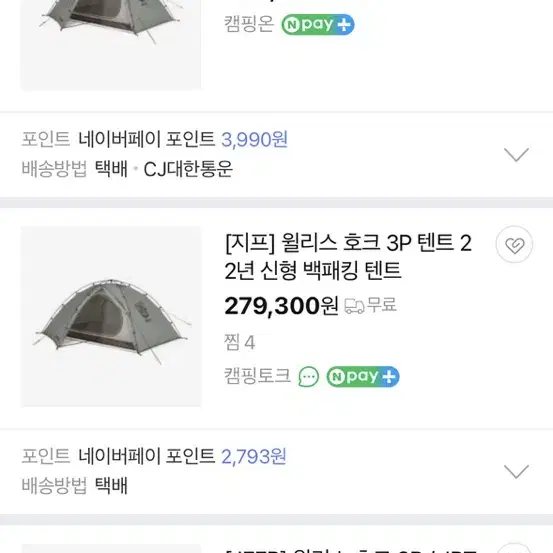Click the 네이버페이 포인트 2,793원 text
Image resolution: width=553 pixels, height=553 pixels.
point(182,456)
